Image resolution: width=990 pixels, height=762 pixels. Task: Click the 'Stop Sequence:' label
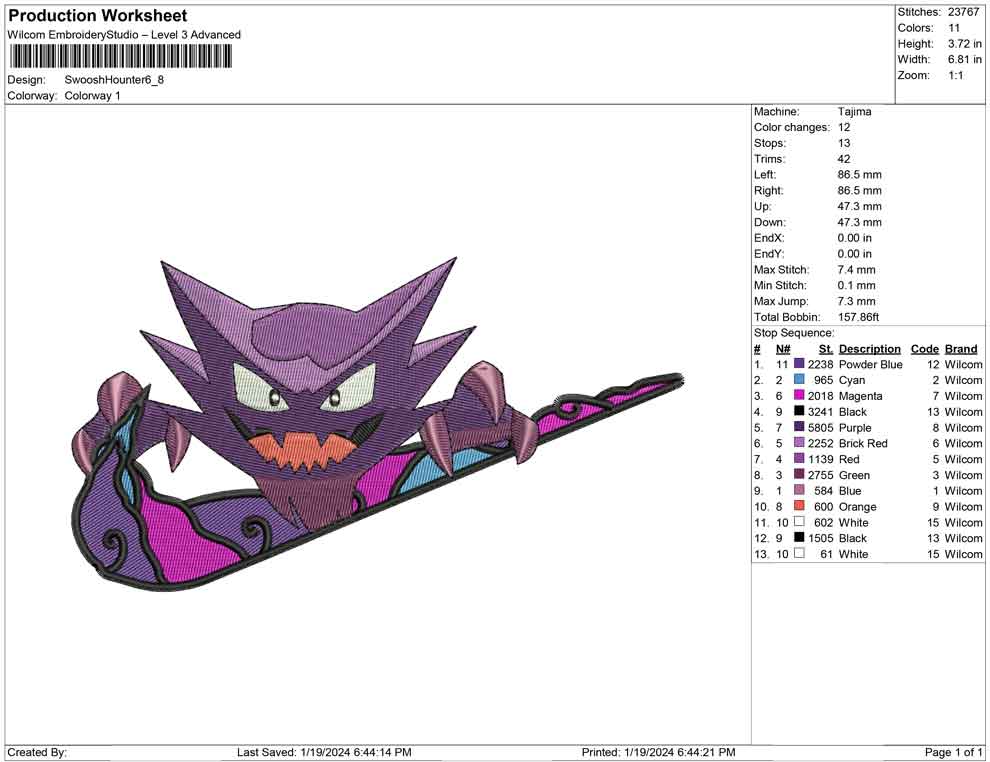point(794,333)
